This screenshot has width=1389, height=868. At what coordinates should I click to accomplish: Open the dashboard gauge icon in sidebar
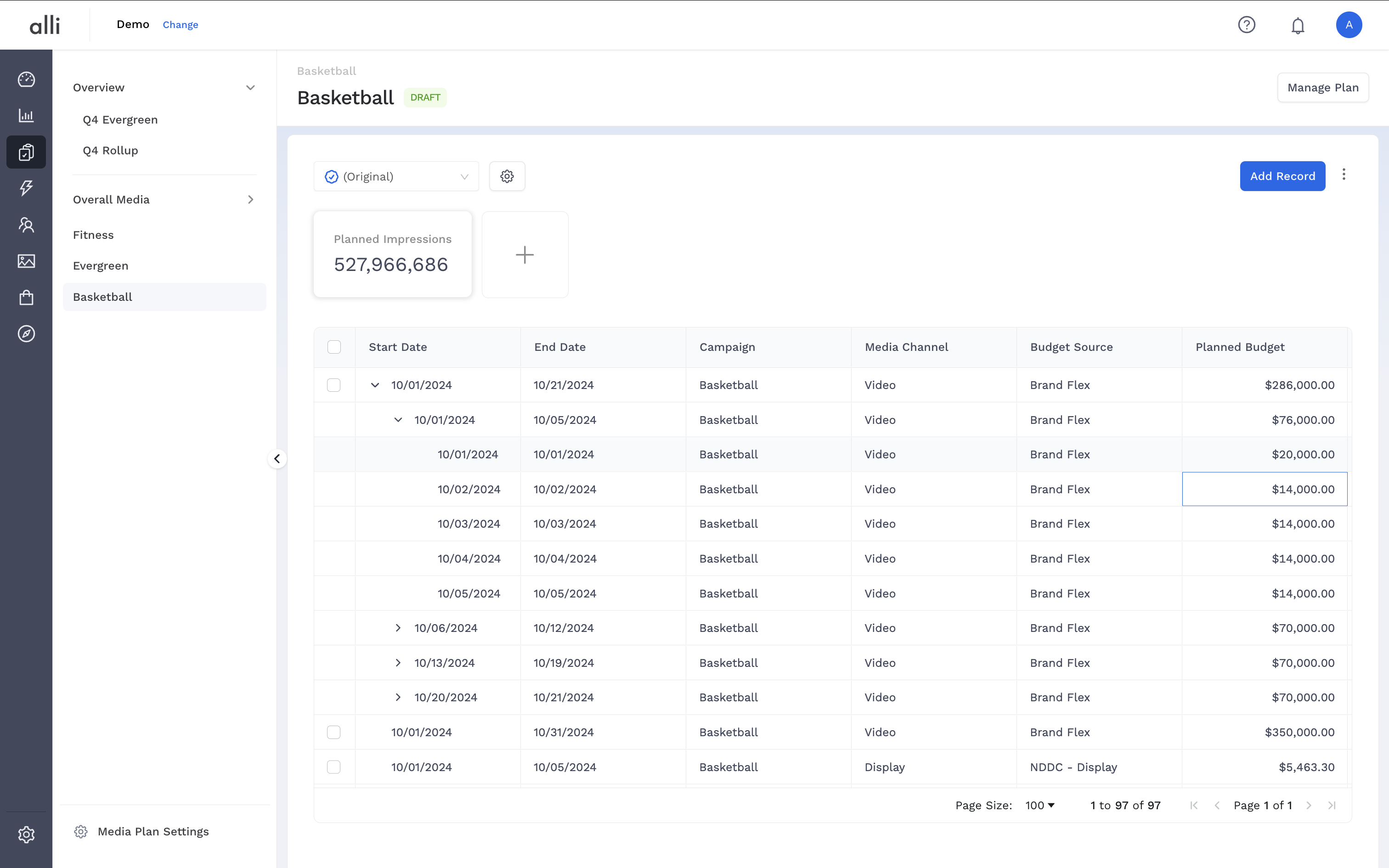pyautogui.click(x=26, y=79)
